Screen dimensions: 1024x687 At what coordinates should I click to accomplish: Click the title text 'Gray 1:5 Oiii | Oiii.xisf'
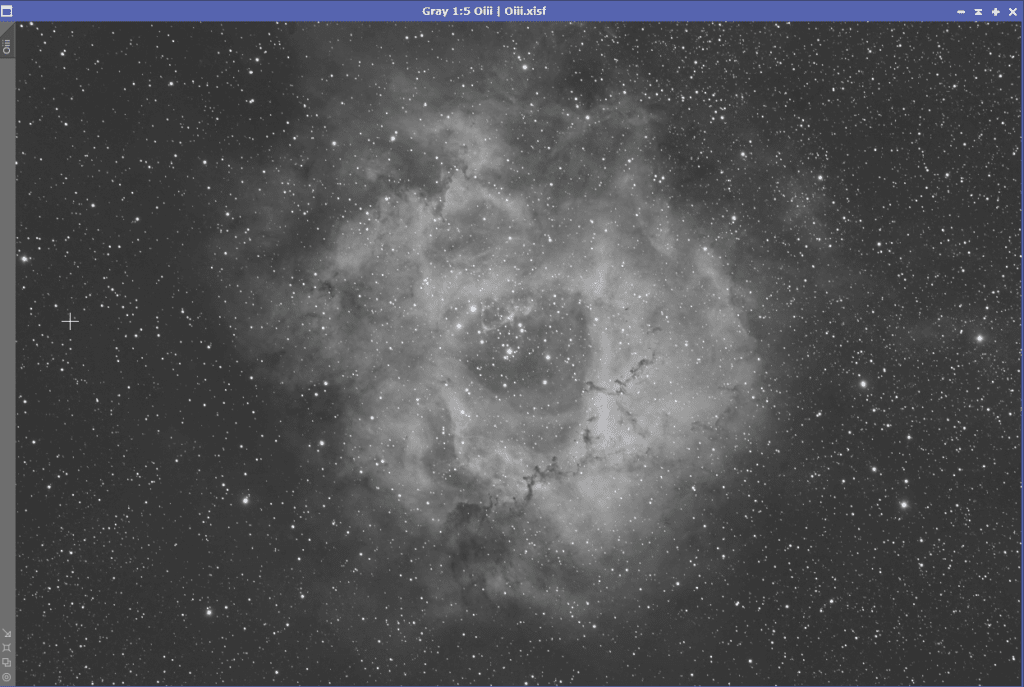coord(484,11)
